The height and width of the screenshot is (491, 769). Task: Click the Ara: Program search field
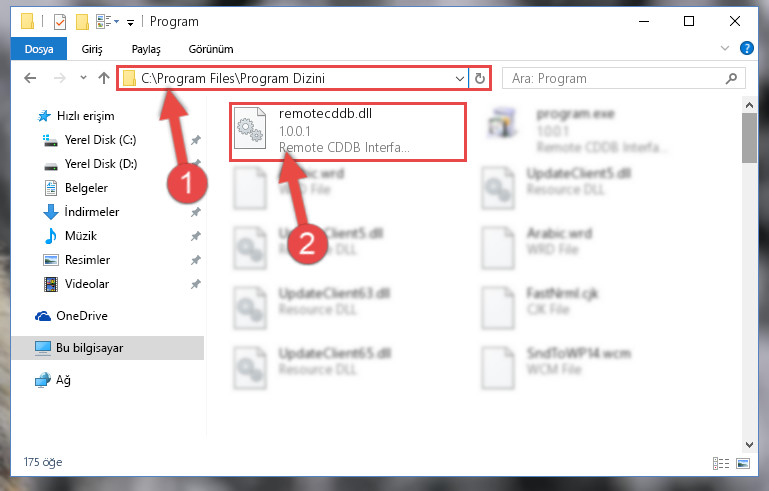(x=617, y=78)
